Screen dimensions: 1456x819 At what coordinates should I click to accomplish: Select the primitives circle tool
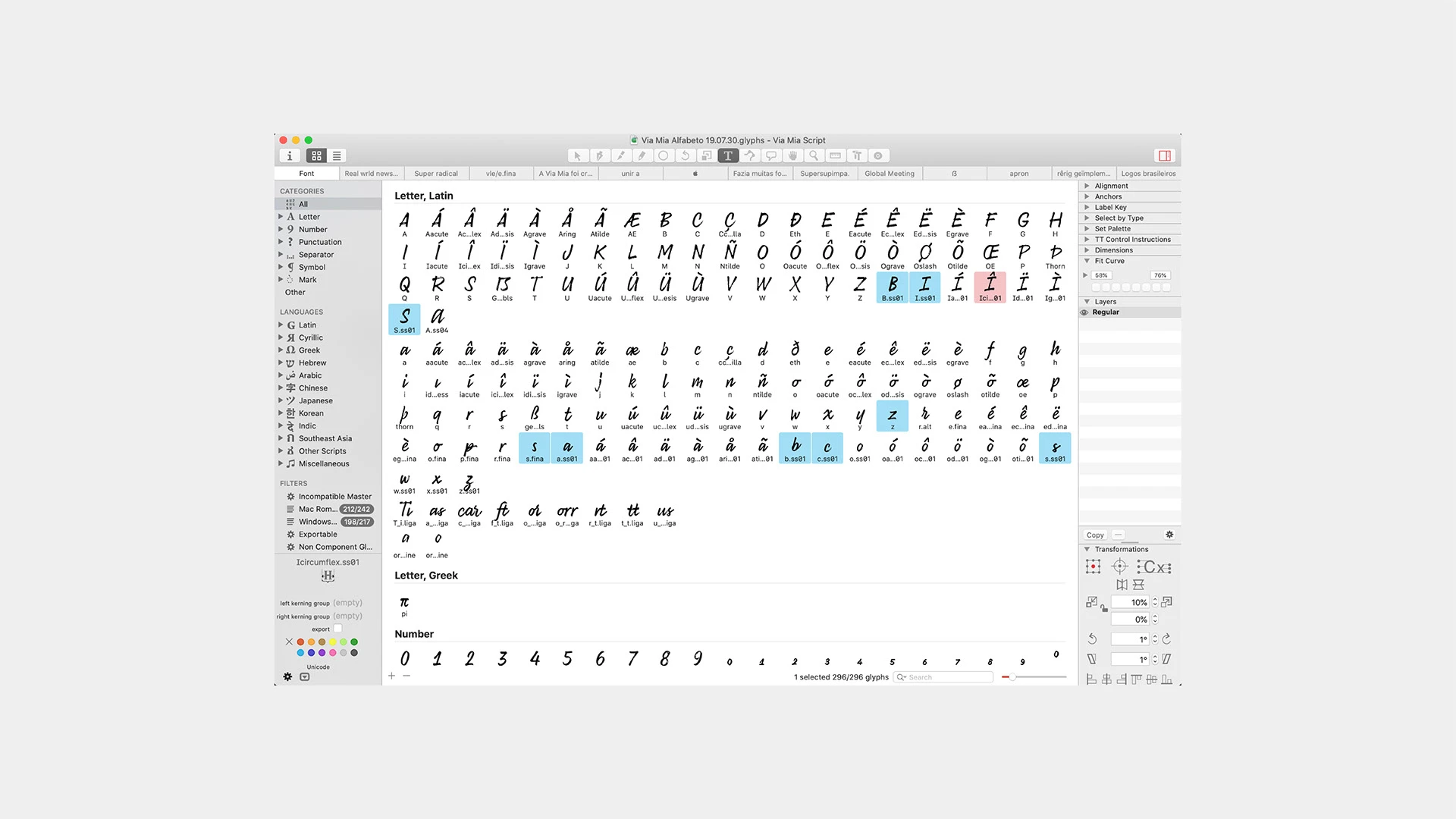click(664, 155)
